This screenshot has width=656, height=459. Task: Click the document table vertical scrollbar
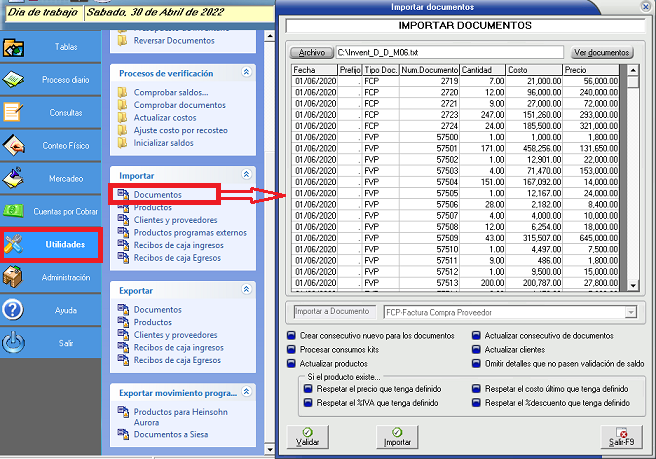click(x=631, y=180)
